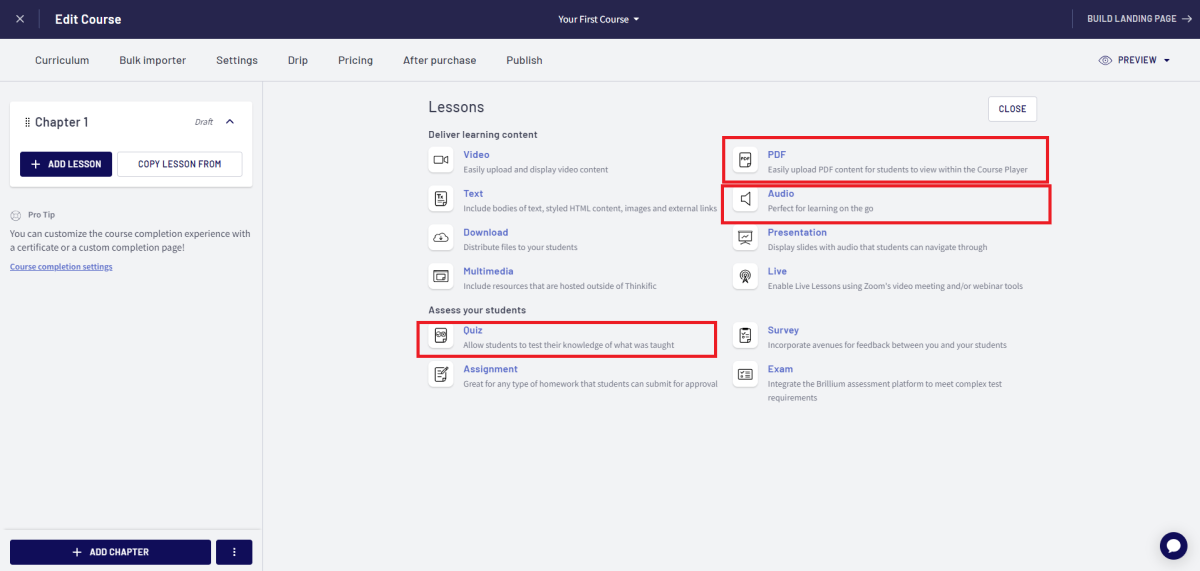Choose the Text lesson link
The image size is (1200, 571).
coord(473,194)
